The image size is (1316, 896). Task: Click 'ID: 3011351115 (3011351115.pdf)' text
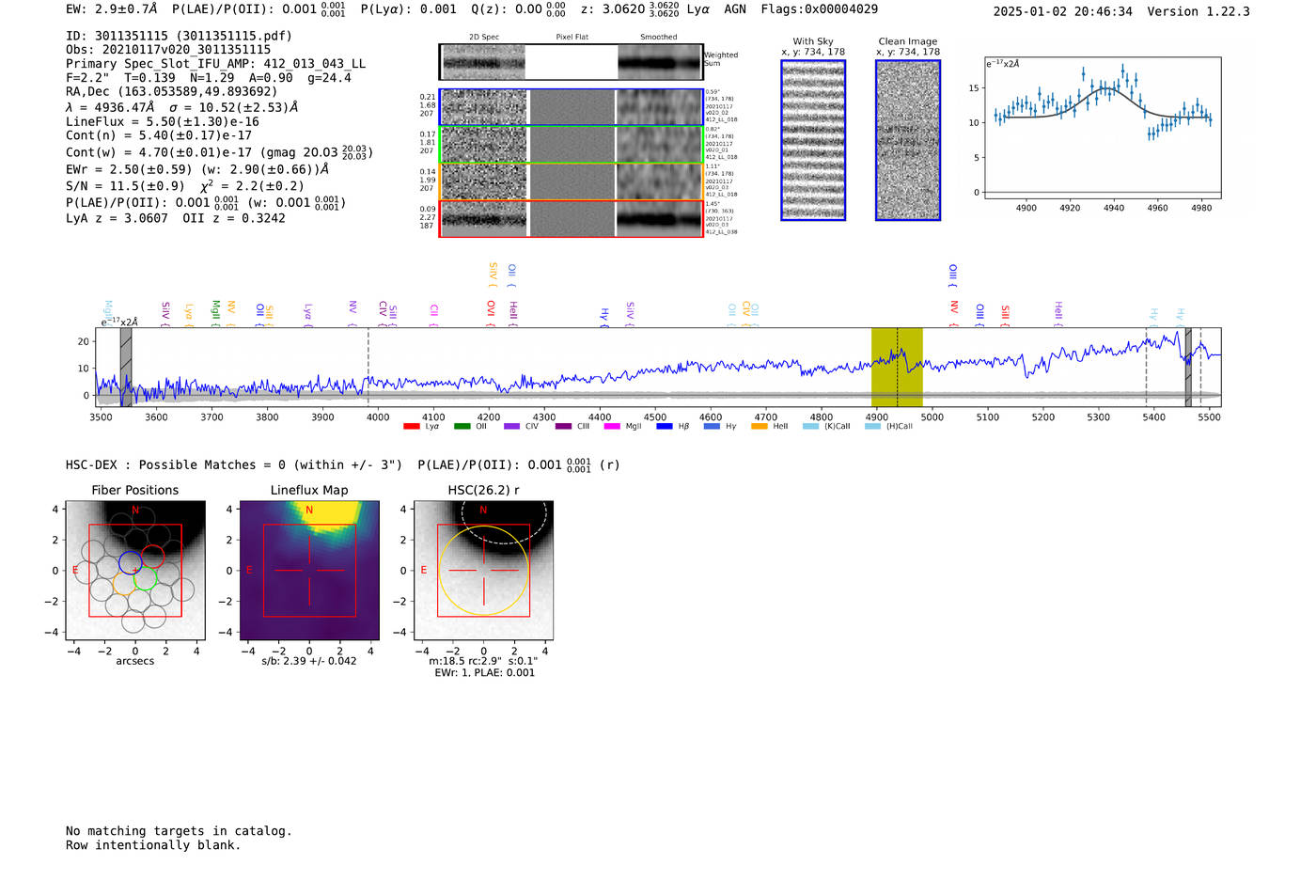pos(179,36)
